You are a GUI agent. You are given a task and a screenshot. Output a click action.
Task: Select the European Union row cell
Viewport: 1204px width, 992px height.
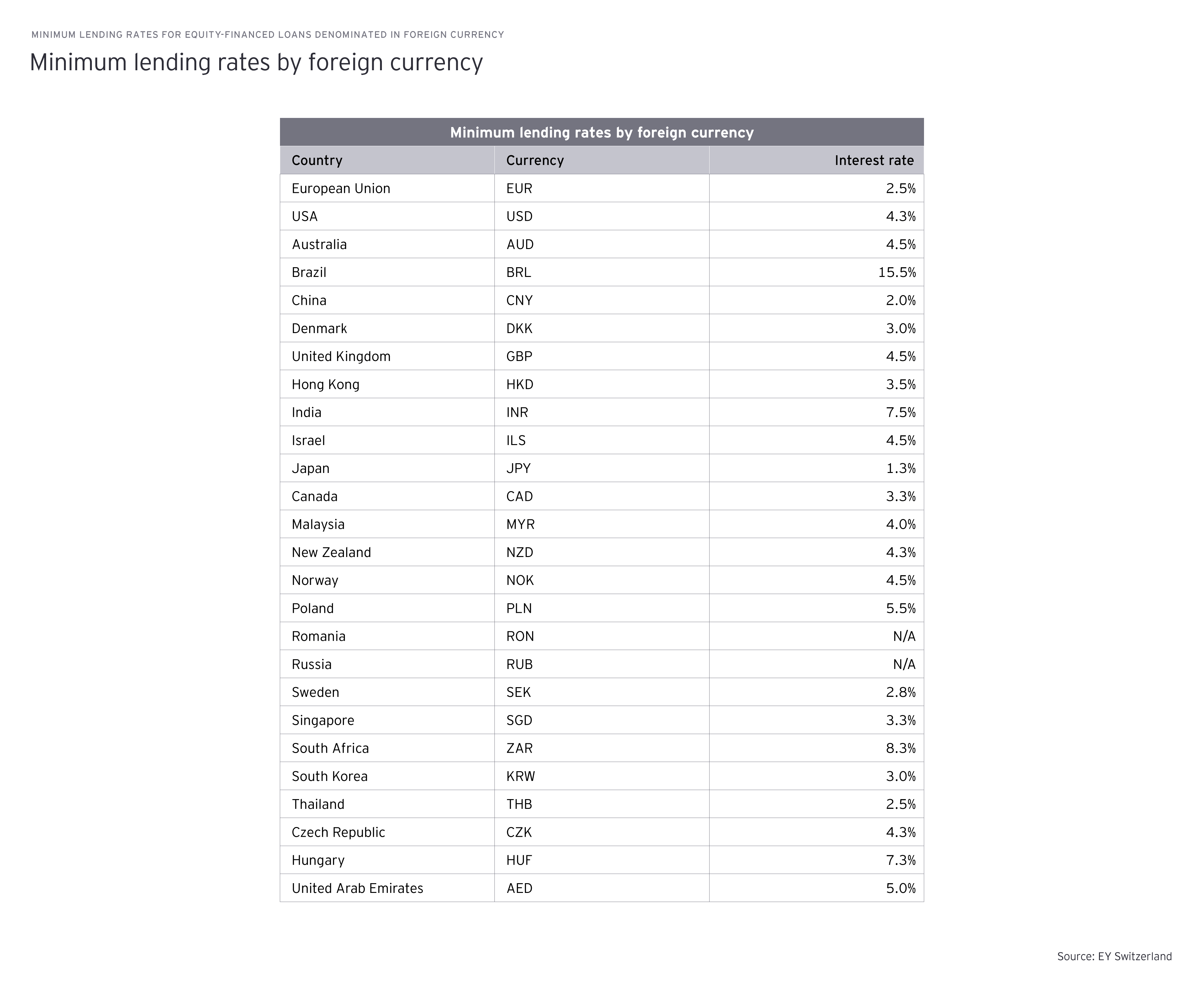point(341,188)
